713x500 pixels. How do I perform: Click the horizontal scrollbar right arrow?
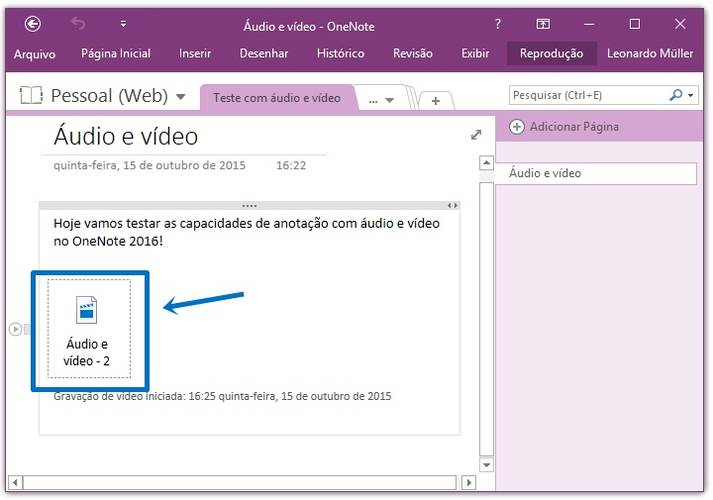(x=469, y=482)
